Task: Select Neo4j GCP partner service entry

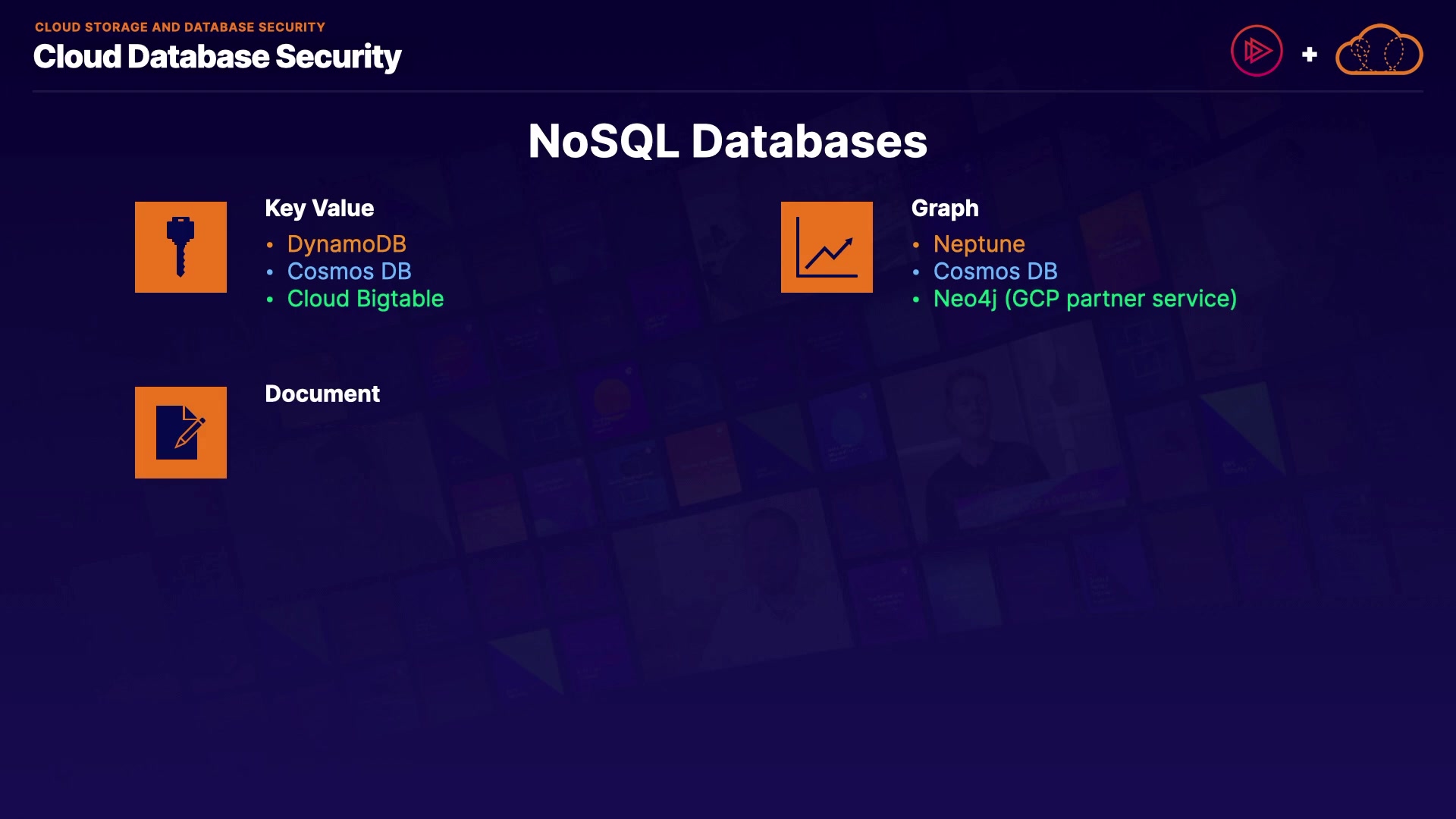Action: click(x=1084, y=299)
